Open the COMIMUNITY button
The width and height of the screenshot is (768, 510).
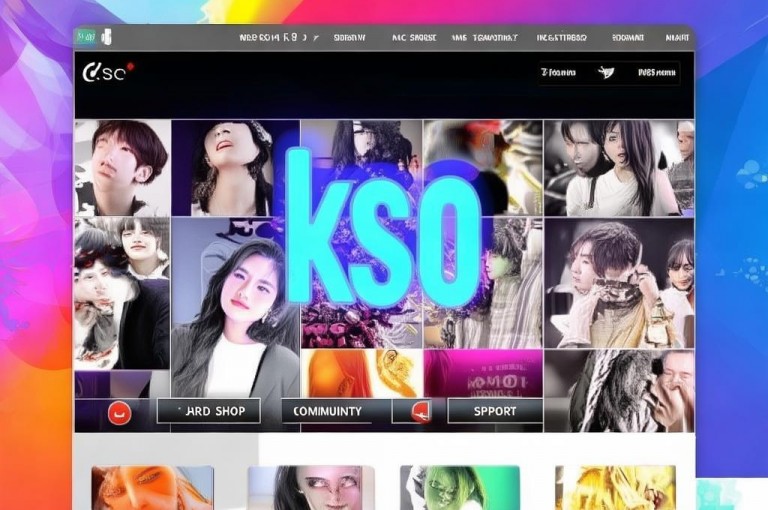coord(327,411)
